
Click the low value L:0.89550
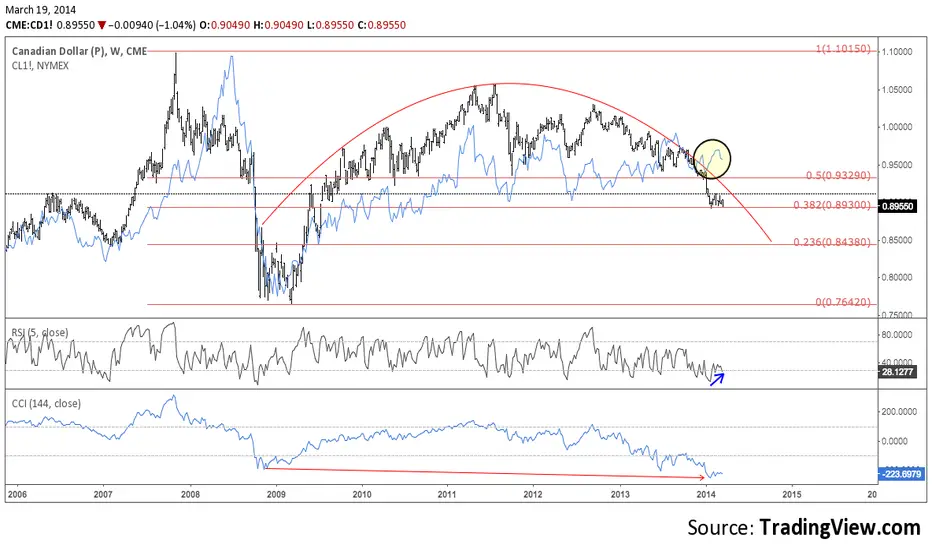[330, 25]
